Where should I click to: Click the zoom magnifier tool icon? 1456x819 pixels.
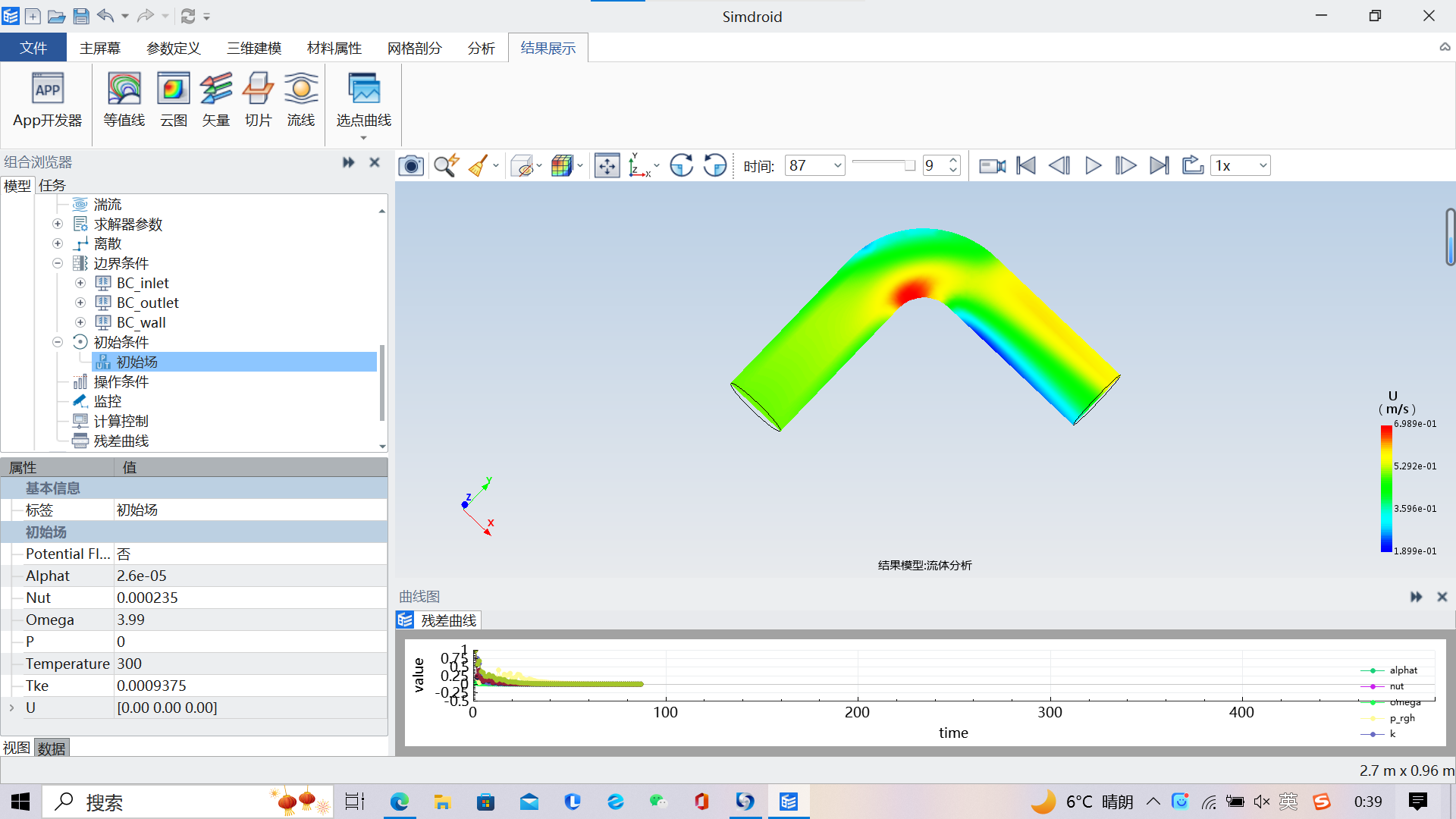click(x=446, y=165)
